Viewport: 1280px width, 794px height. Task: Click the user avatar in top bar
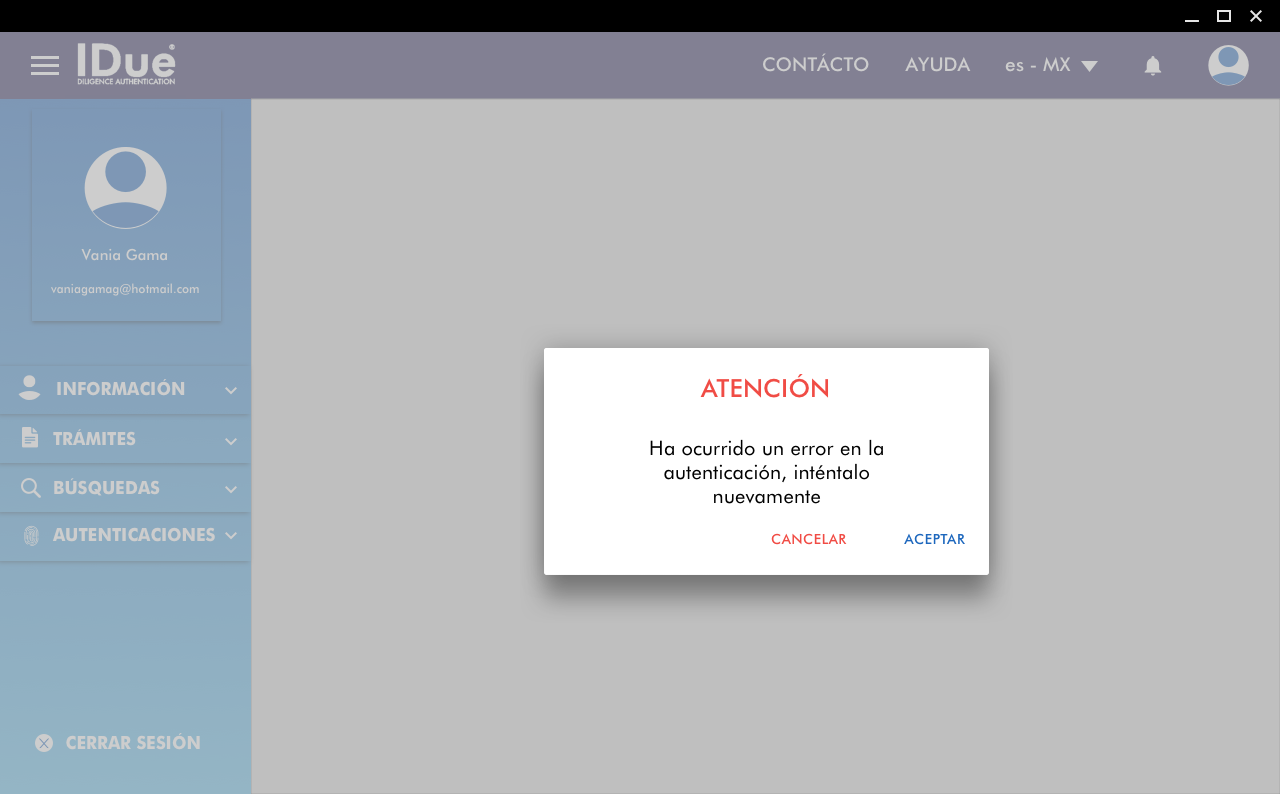pos(1227,66)
